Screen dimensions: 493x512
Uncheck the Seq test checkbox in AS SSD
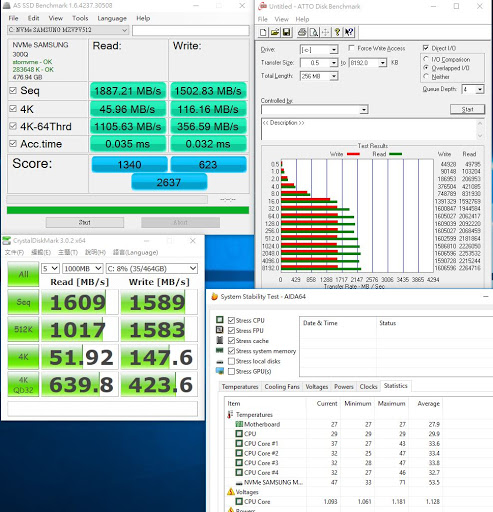tap(13, 90)
